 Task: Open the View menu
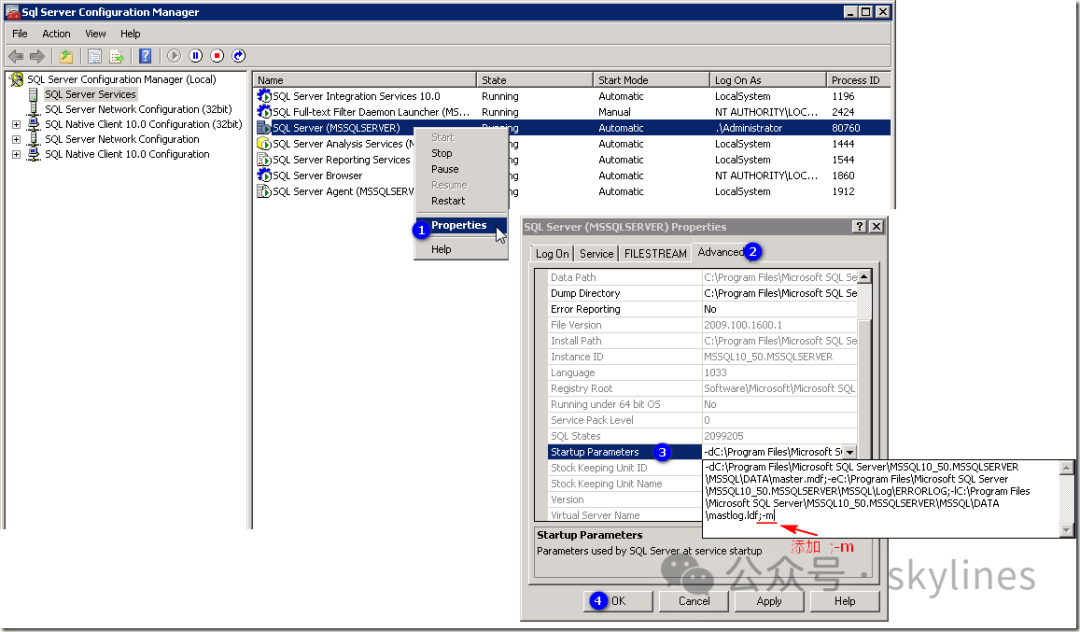click(96, 34)
